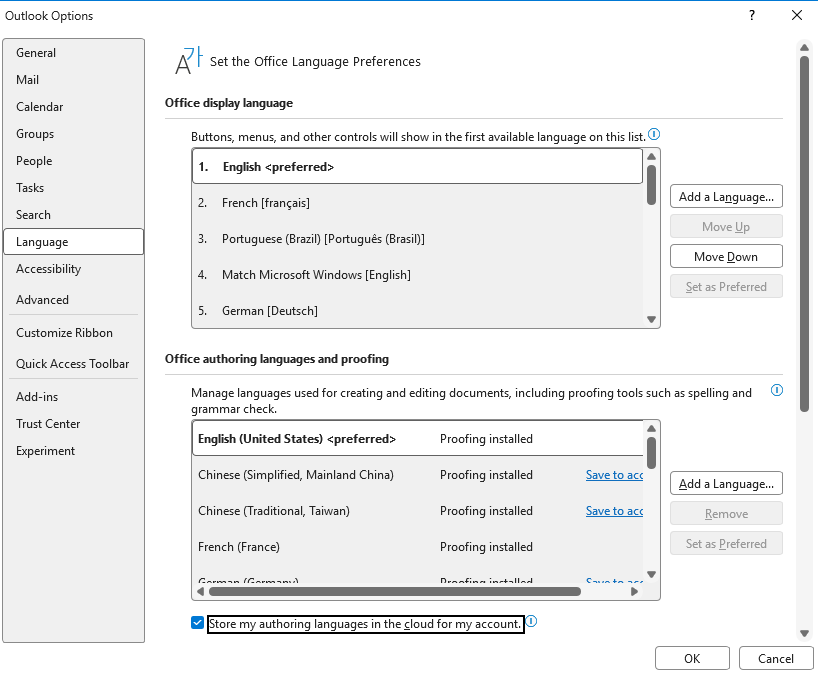Click the info icon beside authoring languages description
The width and height of the screenshot is (818, 677).
coord(777,390)
